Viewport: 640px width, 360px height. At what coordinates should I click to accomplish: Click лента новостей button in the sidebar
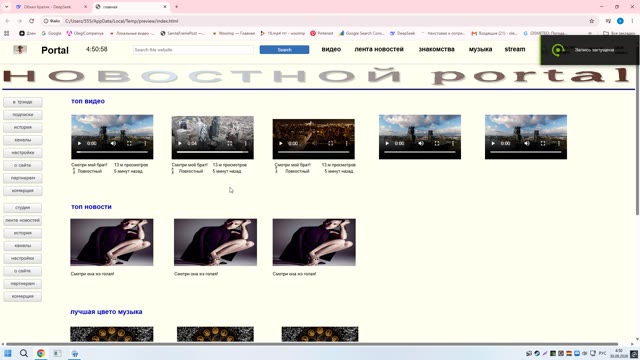[22, 220]
